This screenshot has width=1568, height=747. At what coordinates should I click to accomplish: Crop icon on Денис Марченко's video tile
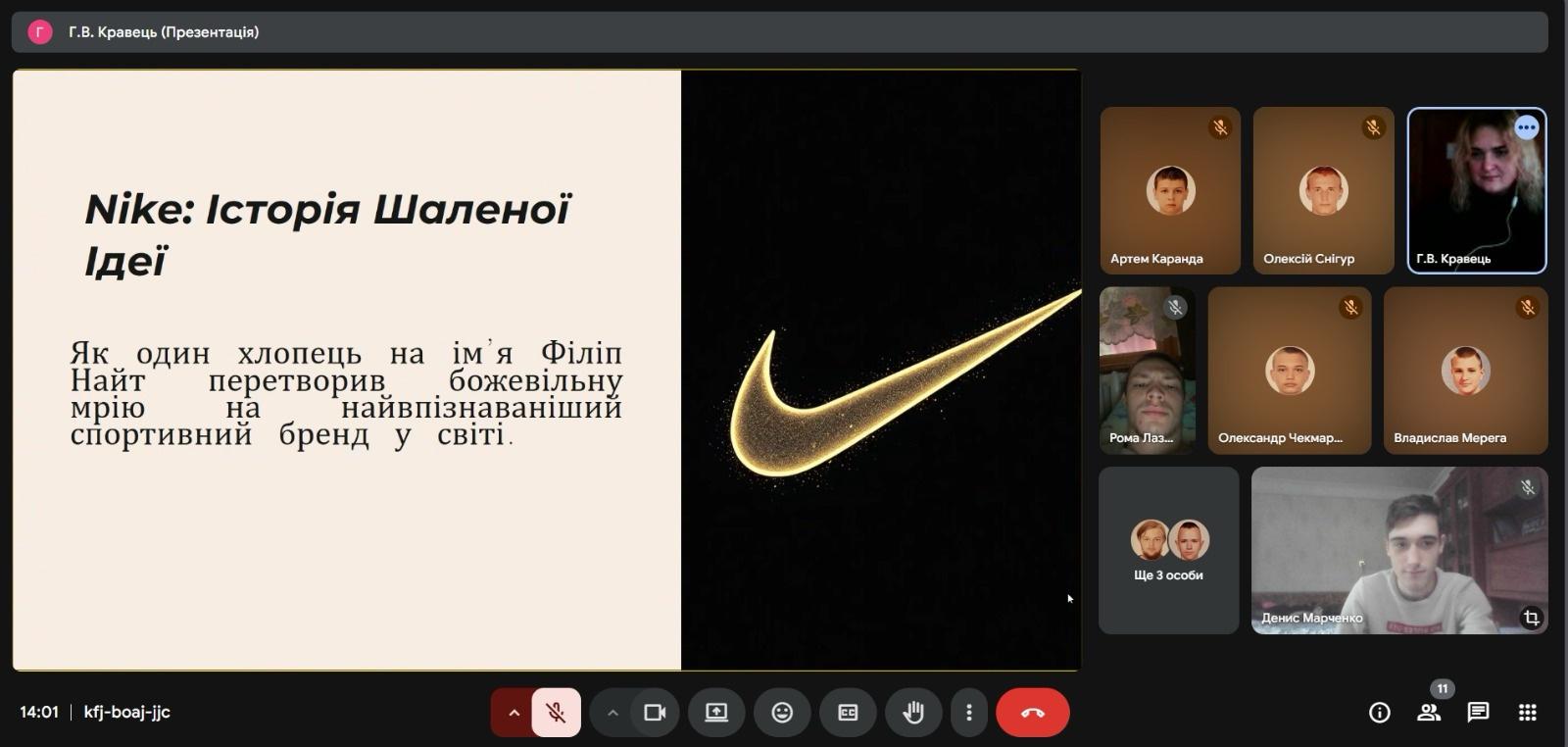[x=1531, y=618]
